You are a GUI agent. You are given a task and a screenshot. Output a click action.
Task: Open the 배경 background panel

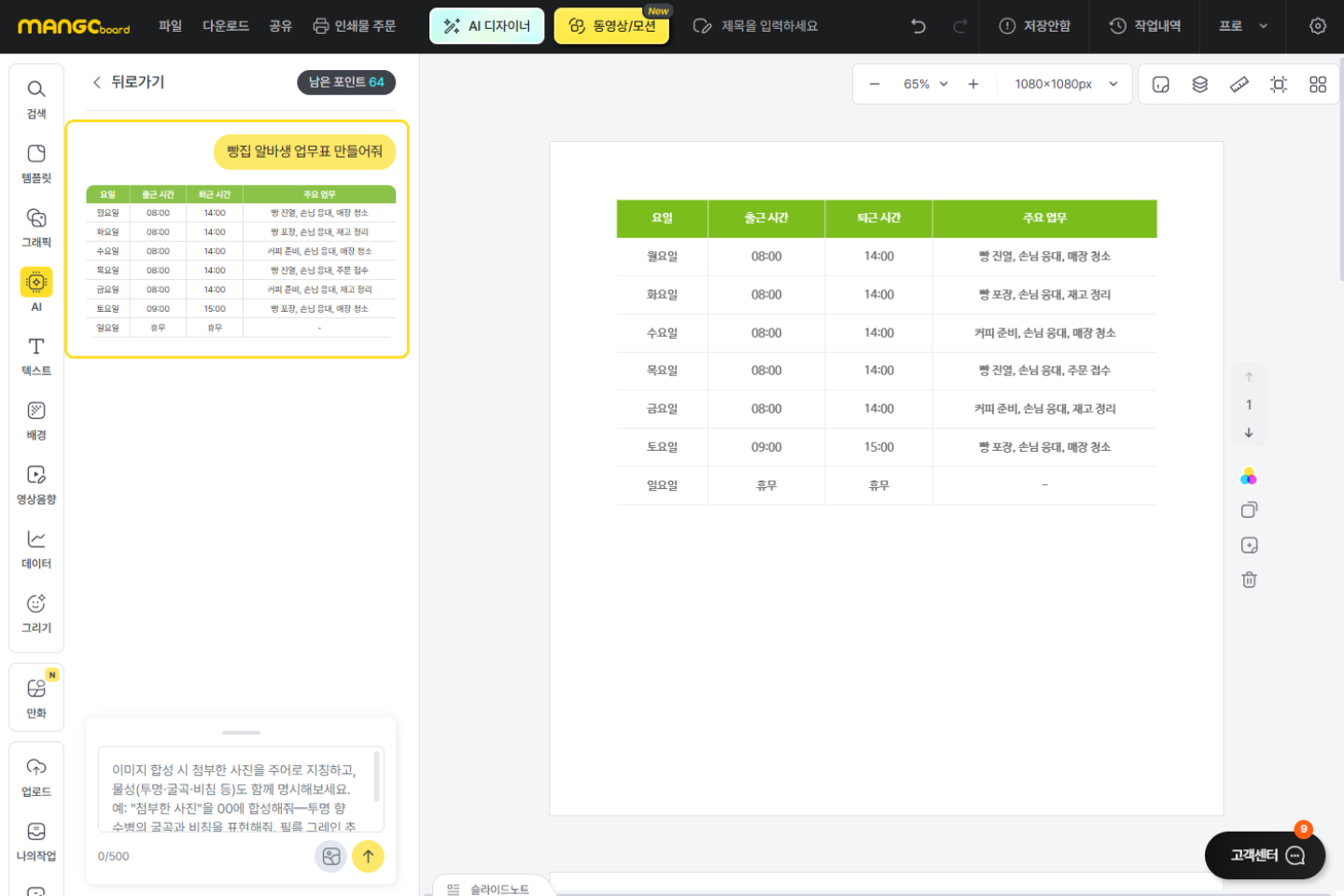[36, 420]
